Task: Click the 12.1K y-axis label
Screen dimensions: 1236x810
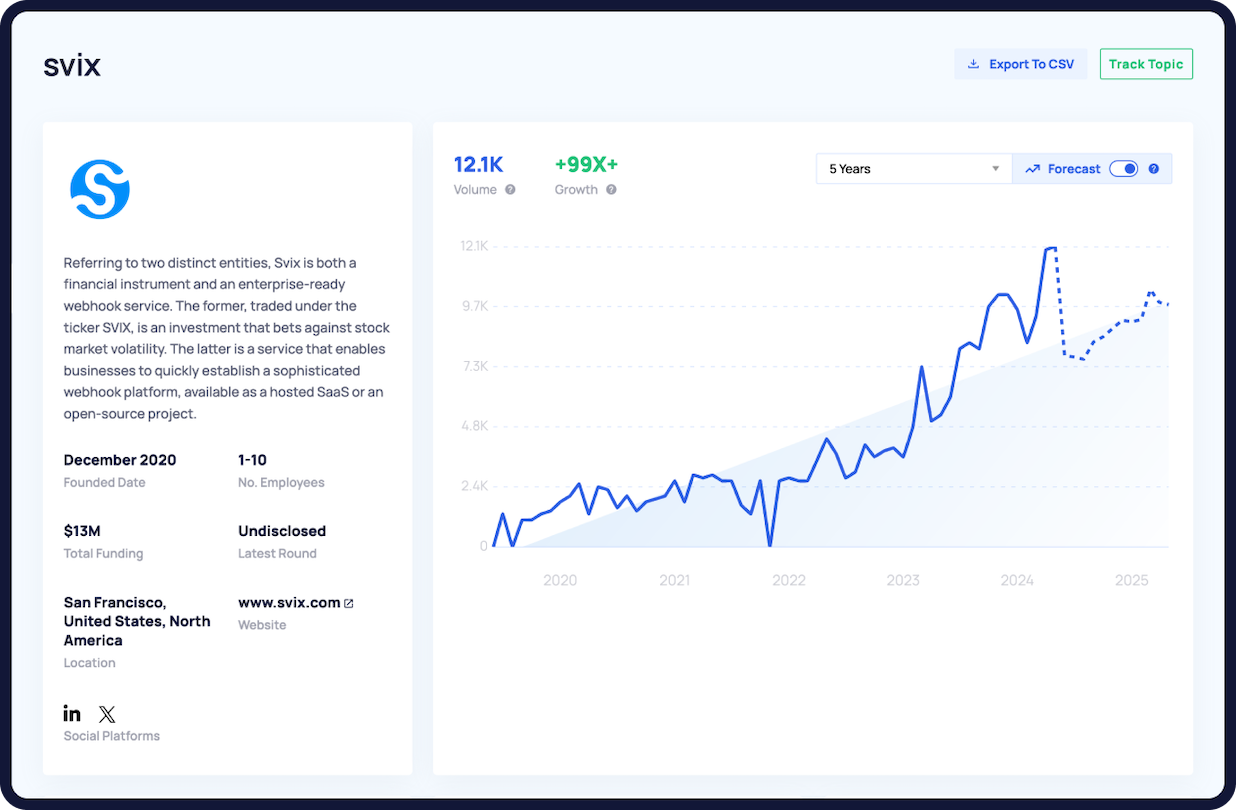Action: (473, 246)
